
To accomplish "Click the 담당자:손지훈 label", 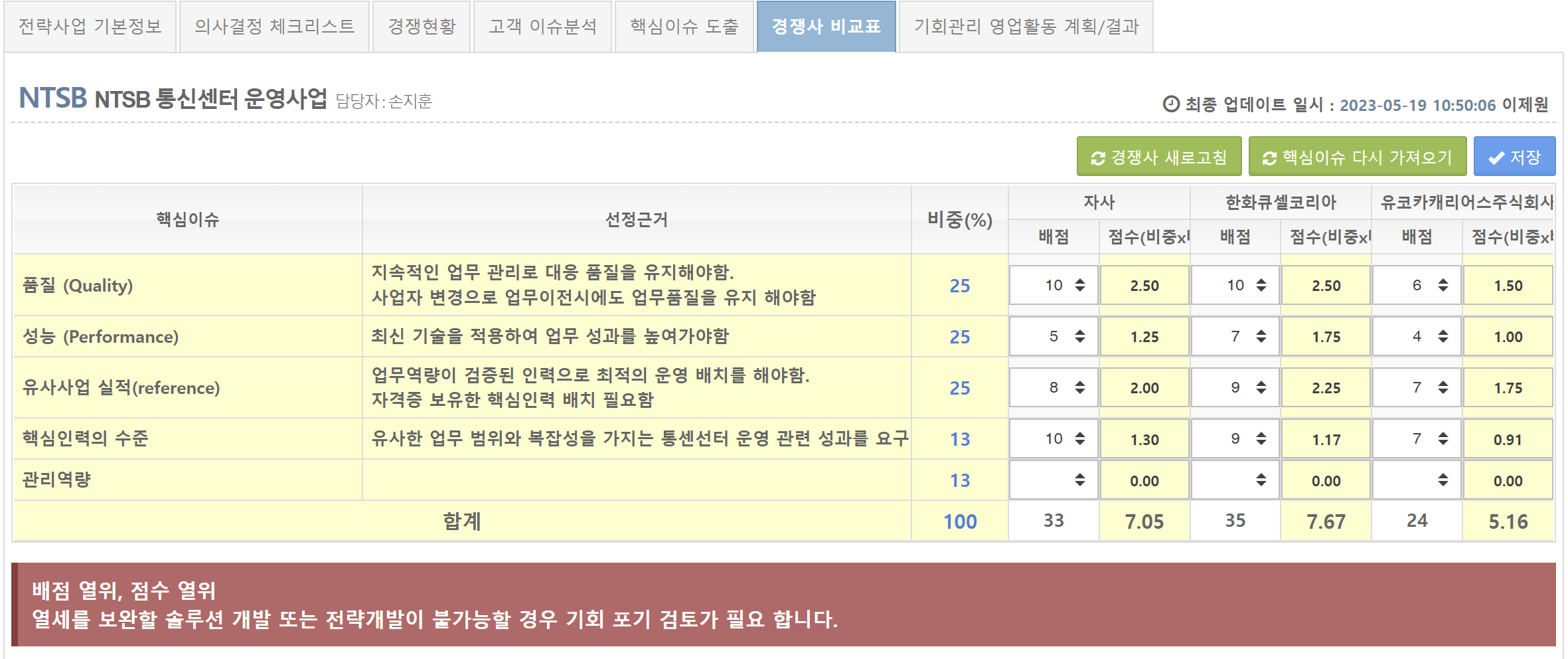I will [384, 101].
